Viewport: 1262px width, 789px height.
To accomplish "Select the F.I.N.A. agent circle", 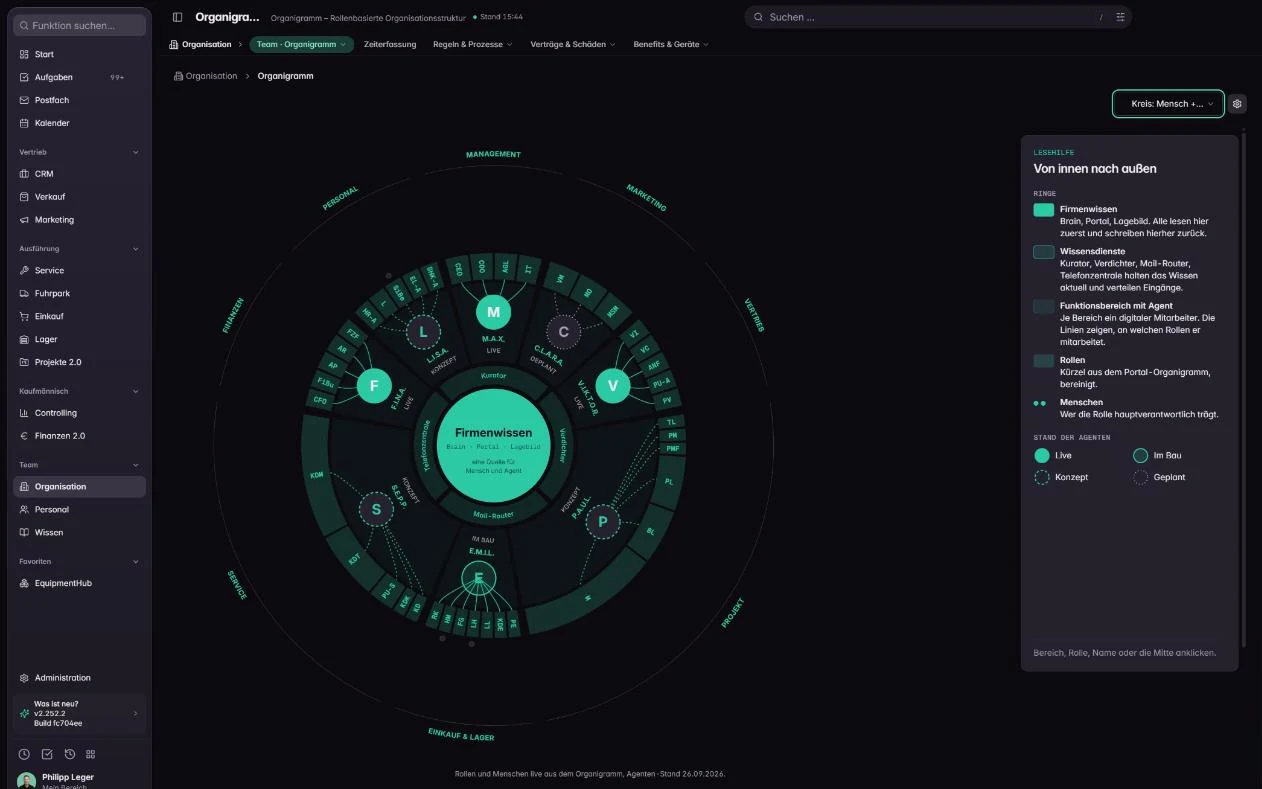I will pyautogui.click(x=374, y=386).
